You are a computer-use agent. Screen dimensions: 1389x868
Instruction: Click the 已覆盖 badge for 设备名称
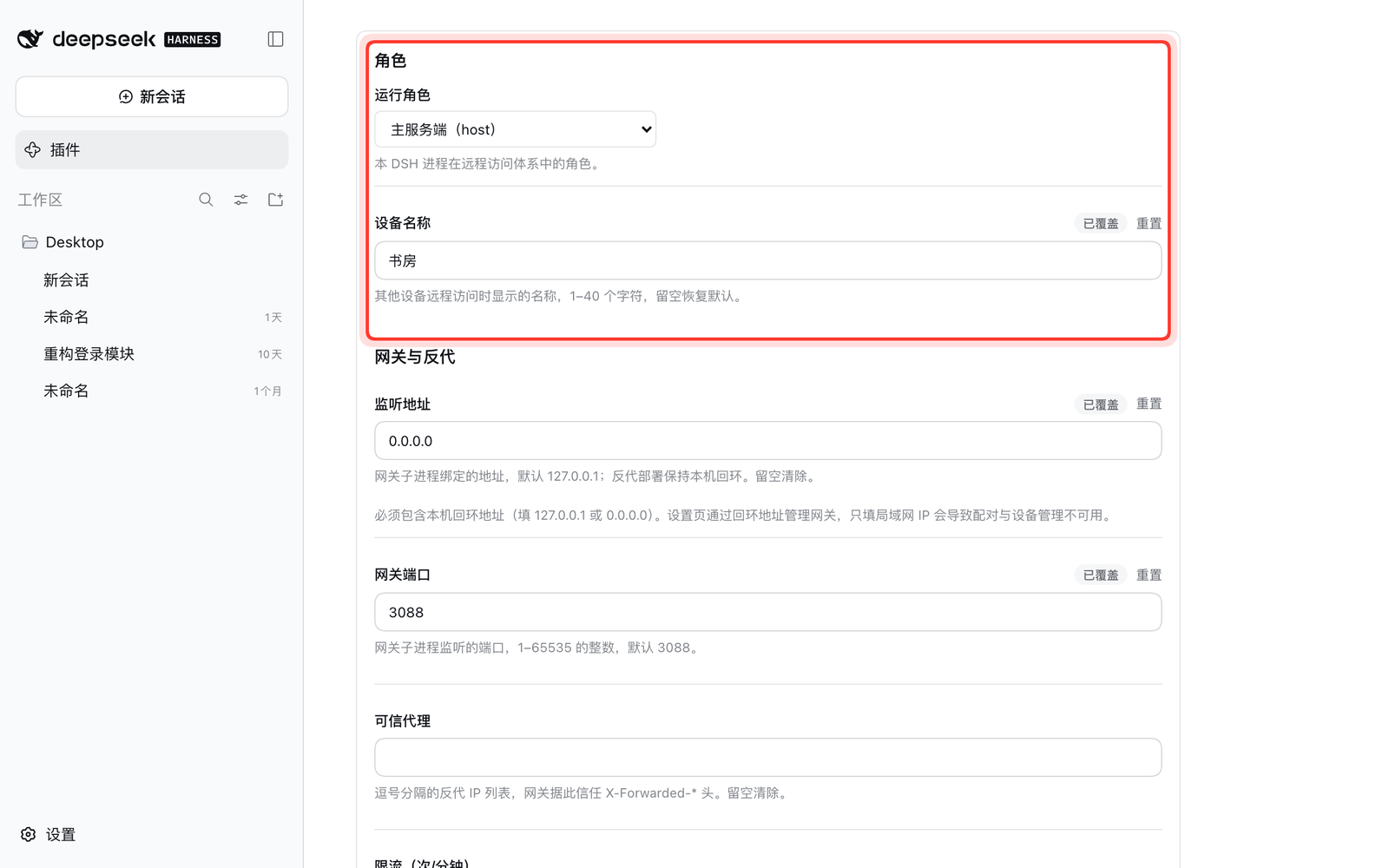(x=1101, y=223)
